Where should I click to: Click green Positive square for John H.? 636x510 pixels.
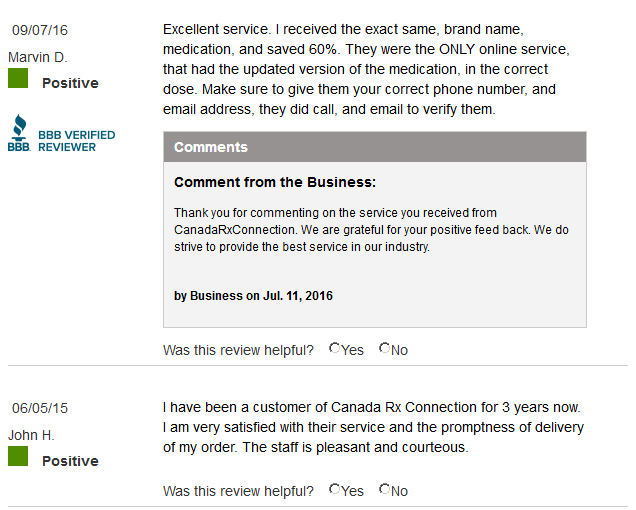click(18, 456)
